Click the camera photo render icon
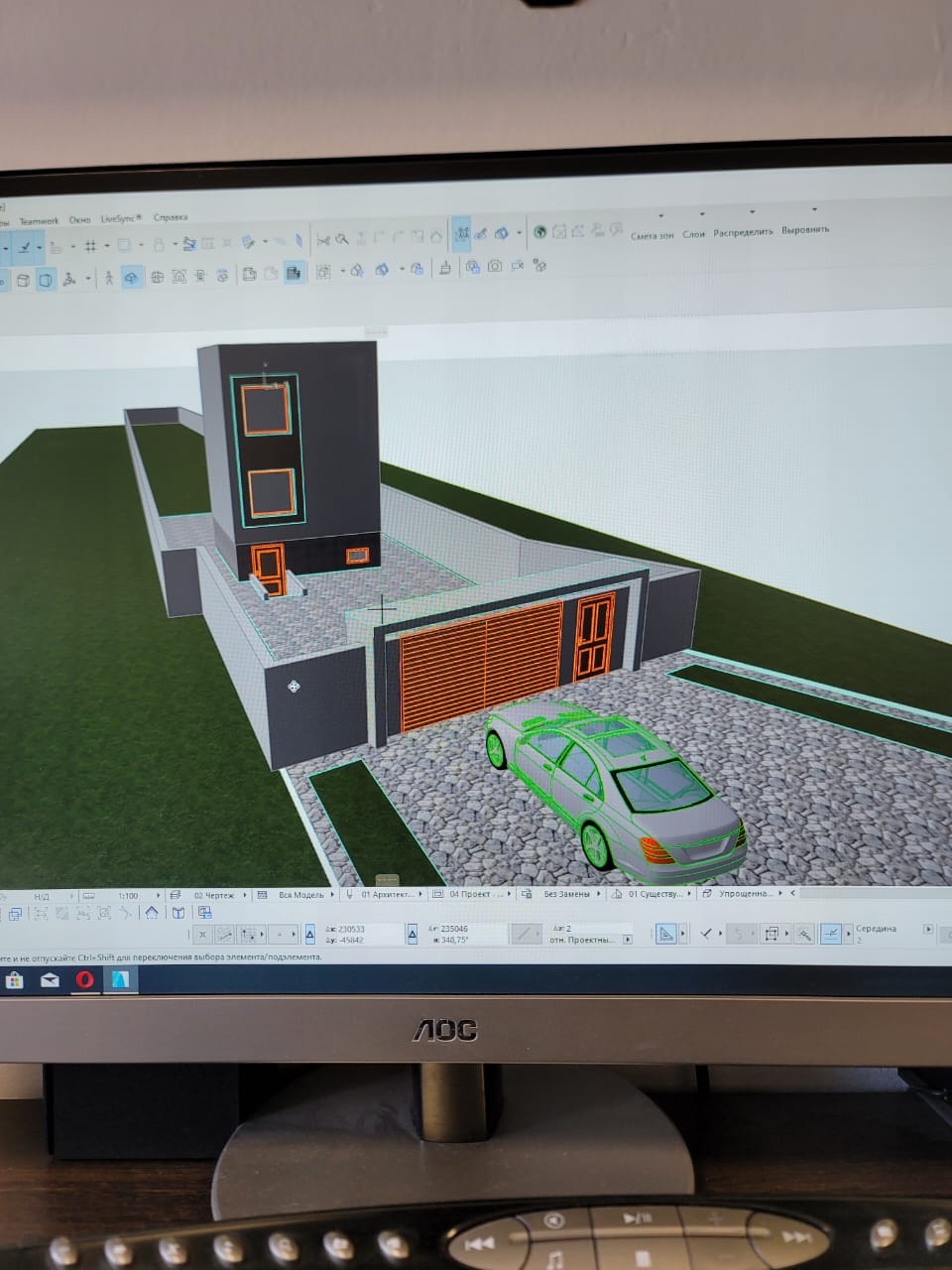 click(494, 266)
